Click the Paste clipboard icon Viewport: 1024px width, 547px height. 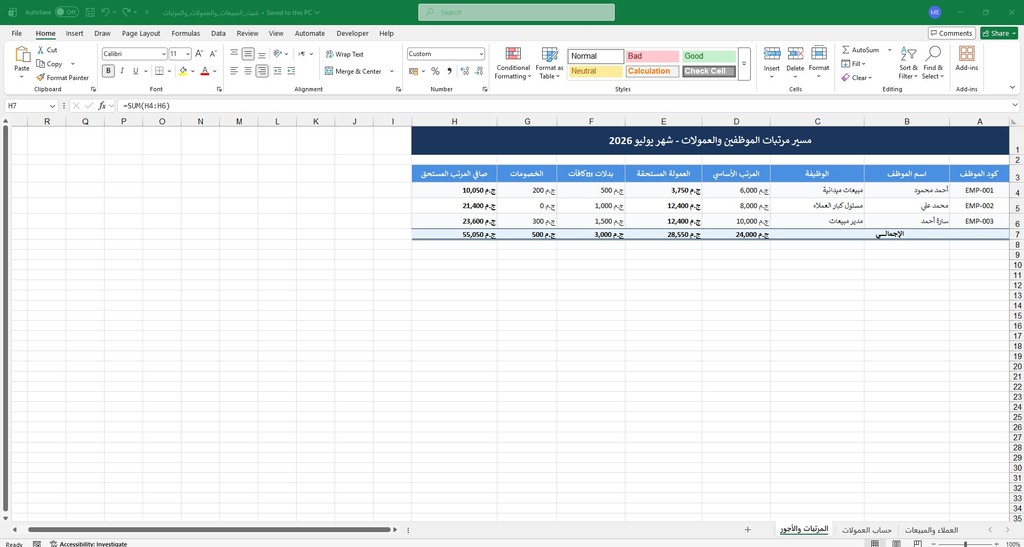click(22, 55)
